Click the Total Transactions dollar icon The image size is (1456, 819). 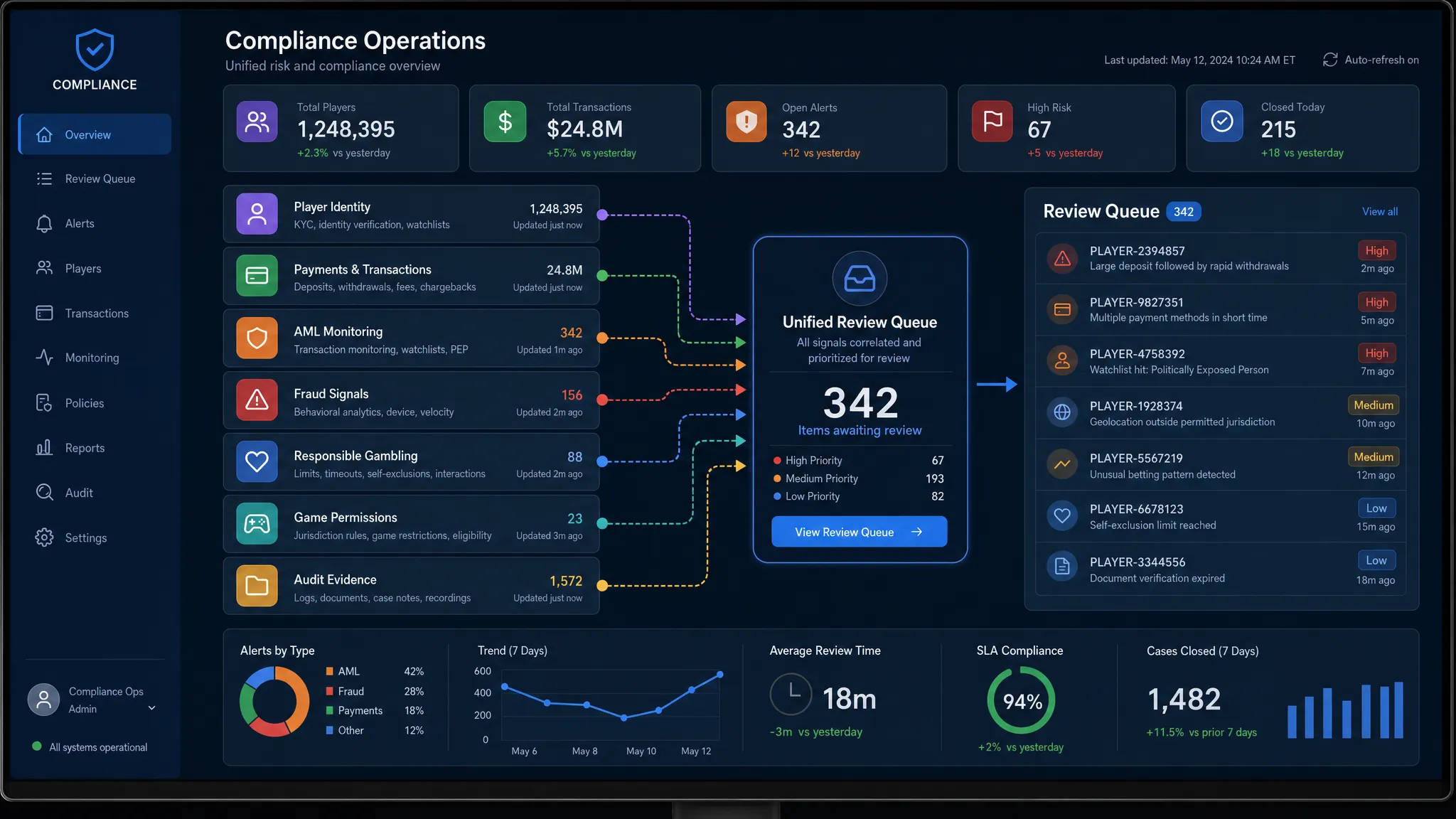tap(505, 122)
